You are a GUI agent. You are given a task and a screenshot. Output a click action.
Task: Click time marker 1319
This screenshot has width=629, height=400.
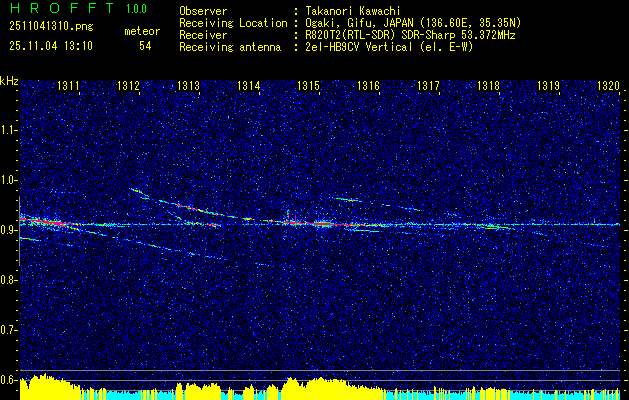pyautogui.click(x=548, y=85)
